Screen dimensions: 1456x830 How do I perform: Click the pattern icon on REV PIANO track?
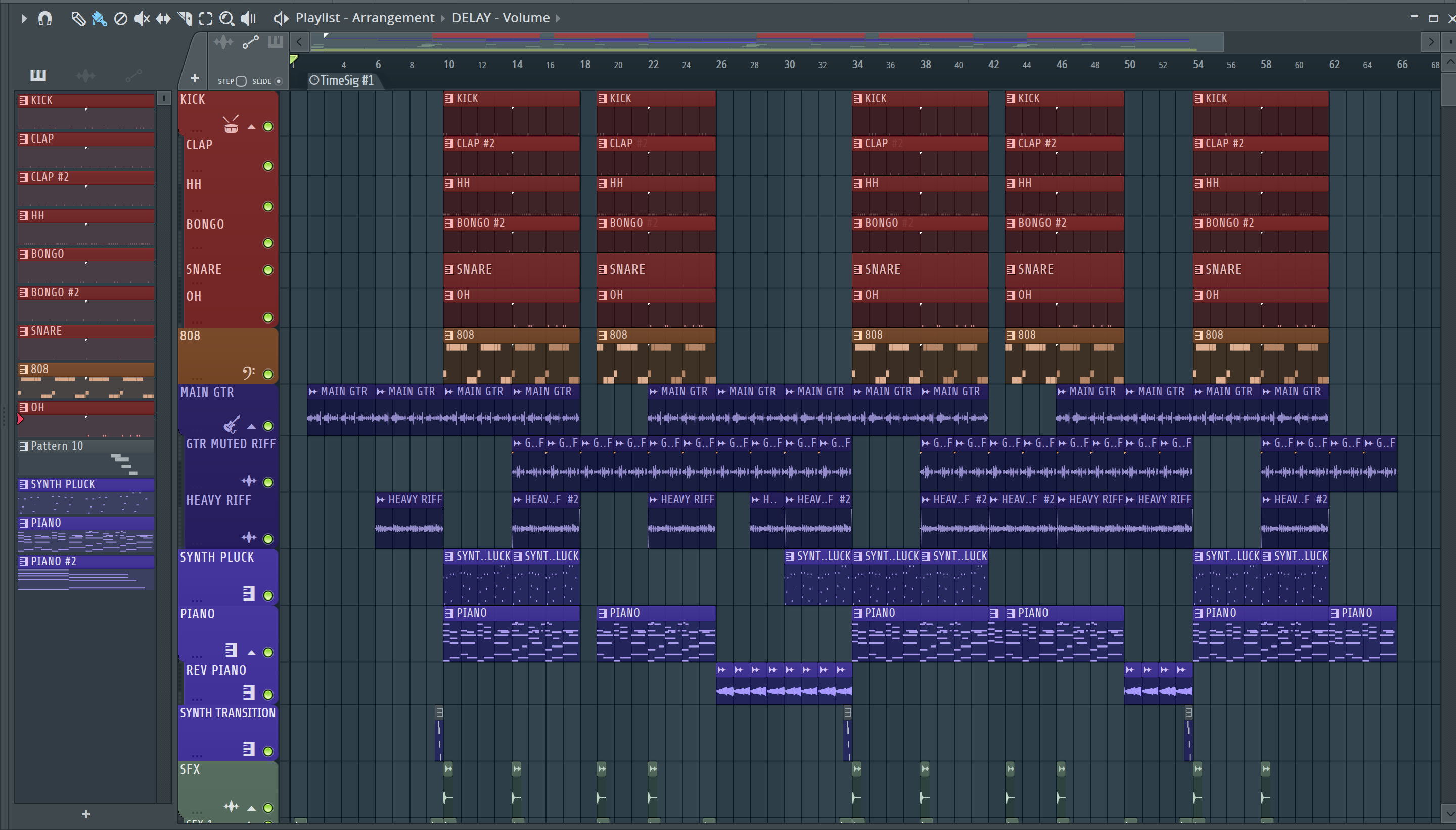[249, 693]
